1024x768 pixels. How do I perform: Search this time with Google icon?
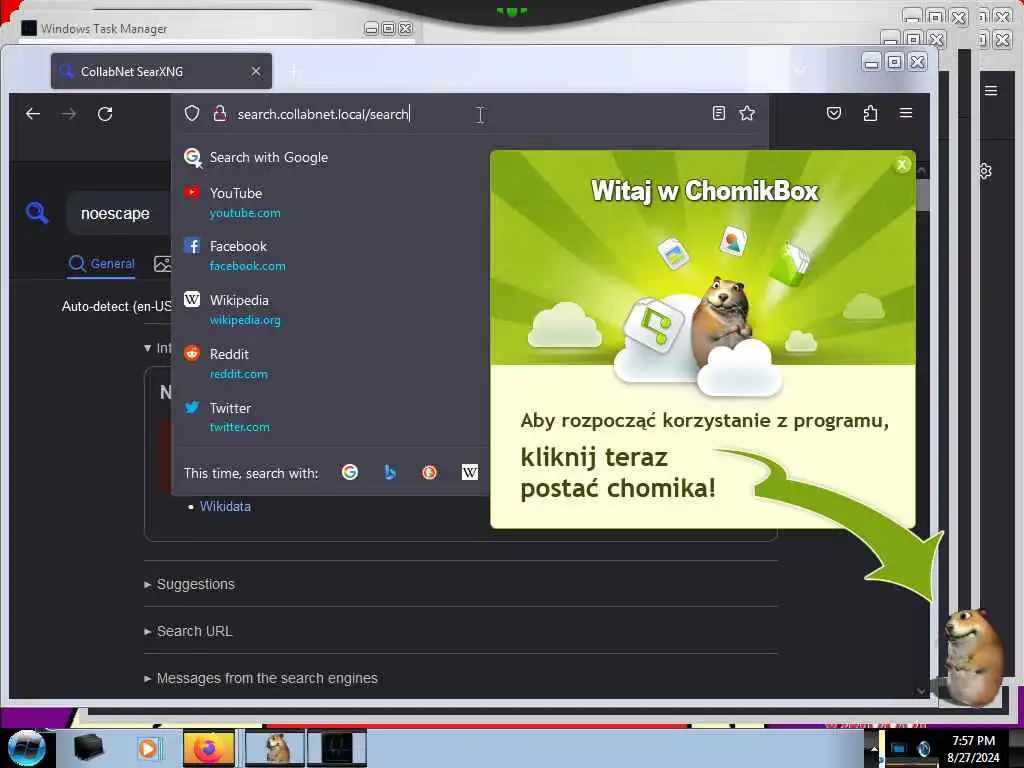click(350, 472)
